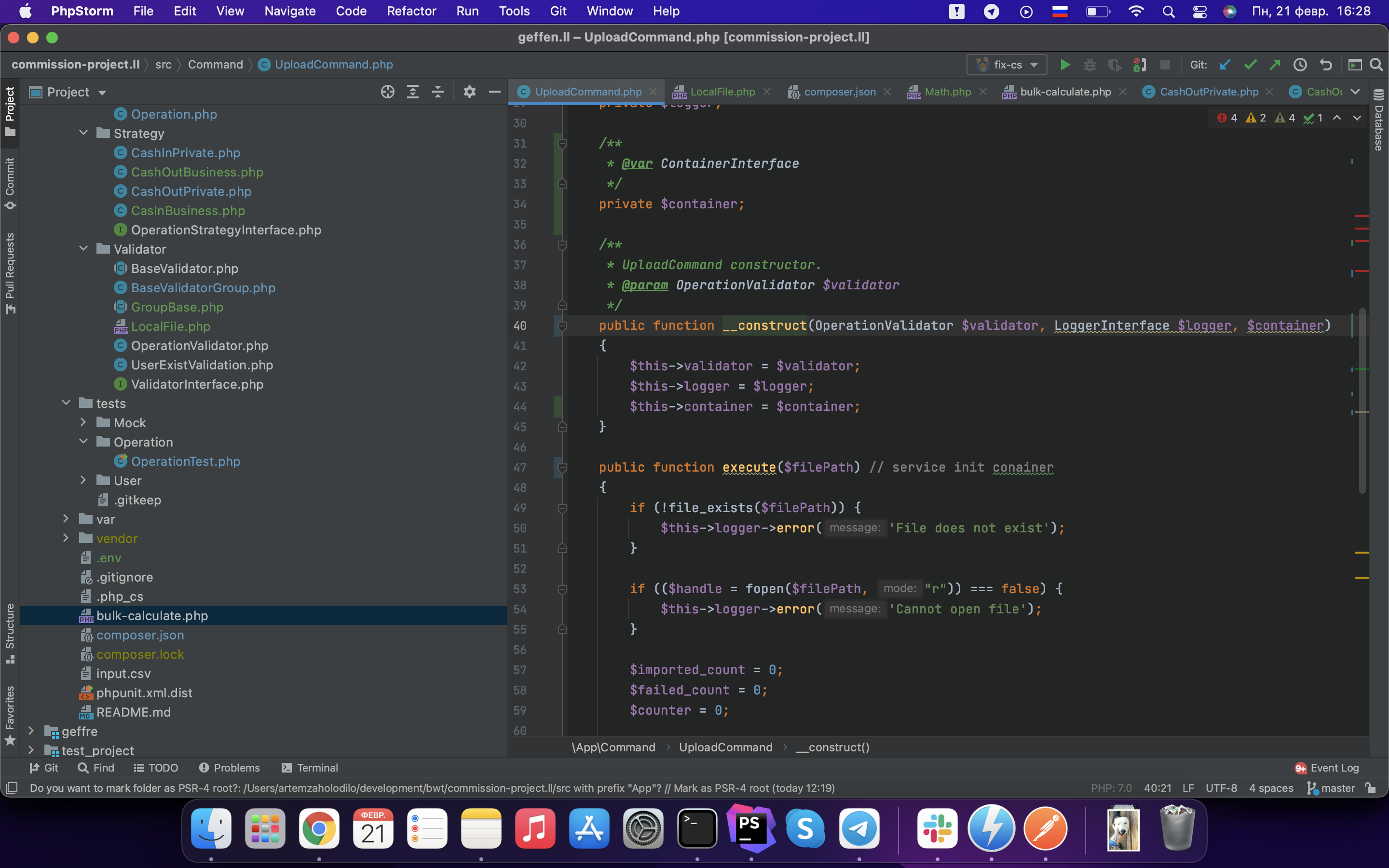Expand the geffre project node
The height and width of the screenshot is (868, 1389).
click(x=31, y=731)
